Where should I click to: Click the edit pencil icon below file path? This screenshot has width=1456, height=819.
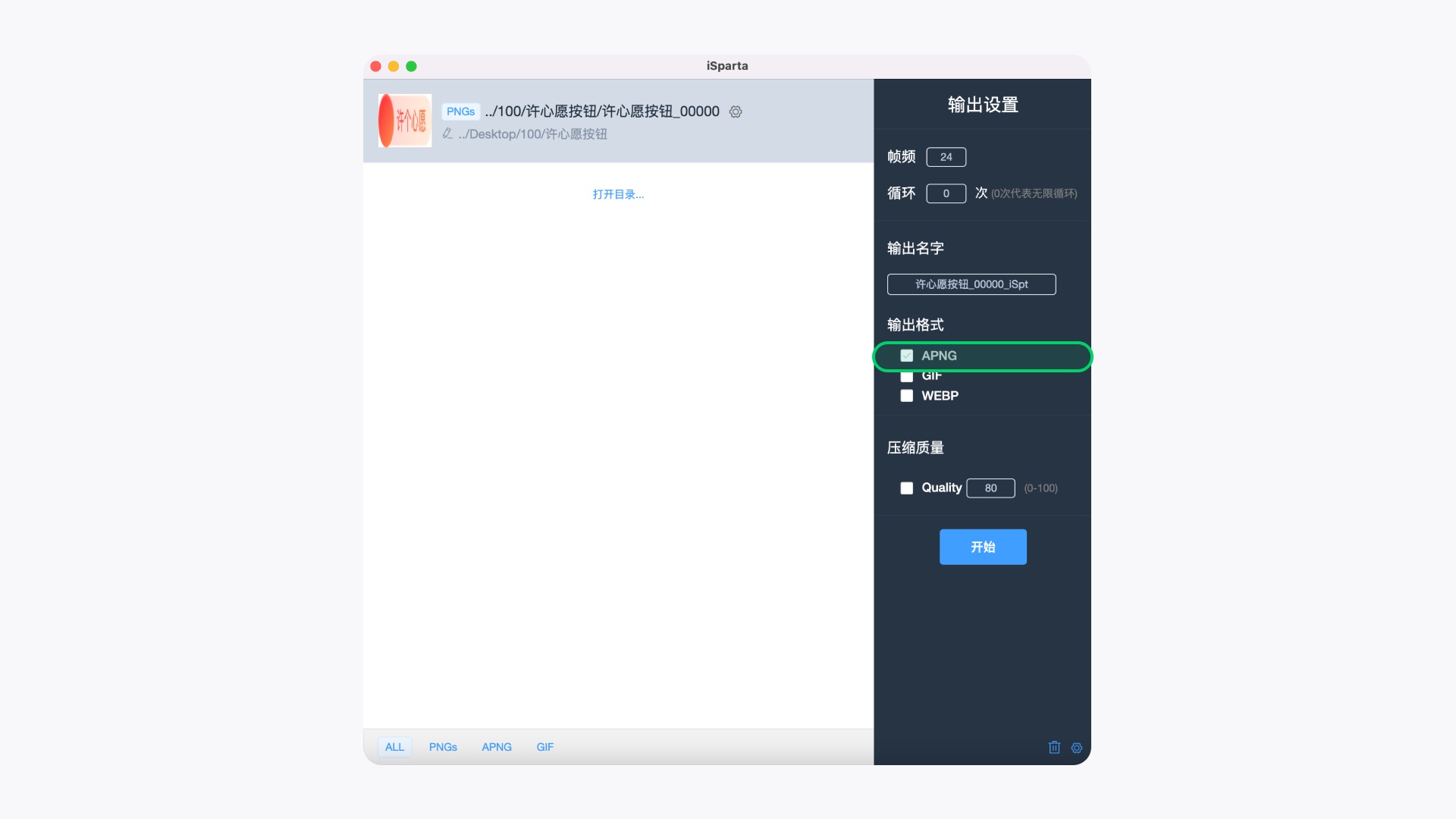point(448,133)
